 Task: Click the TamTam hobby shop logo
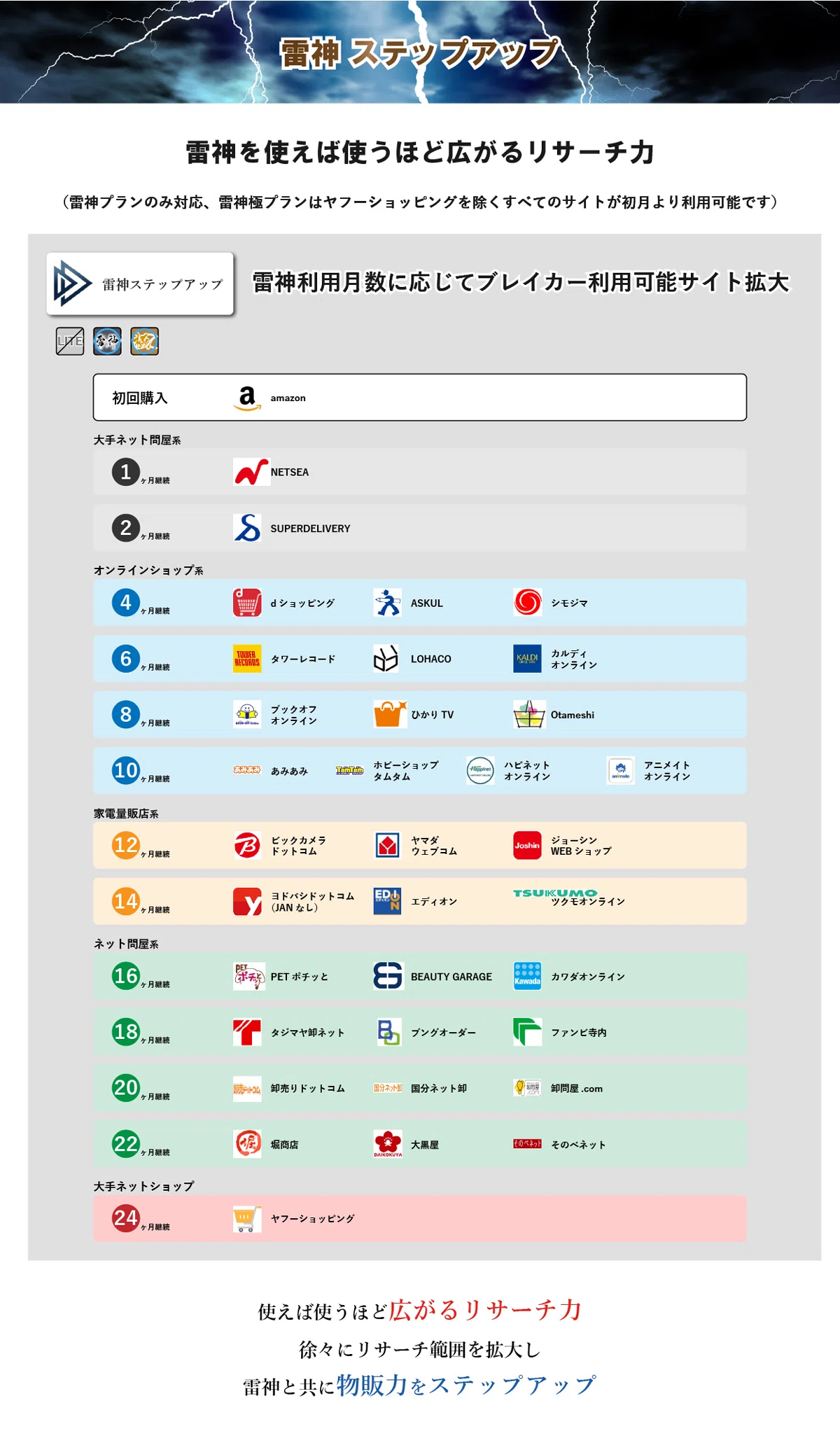point(350,770)
